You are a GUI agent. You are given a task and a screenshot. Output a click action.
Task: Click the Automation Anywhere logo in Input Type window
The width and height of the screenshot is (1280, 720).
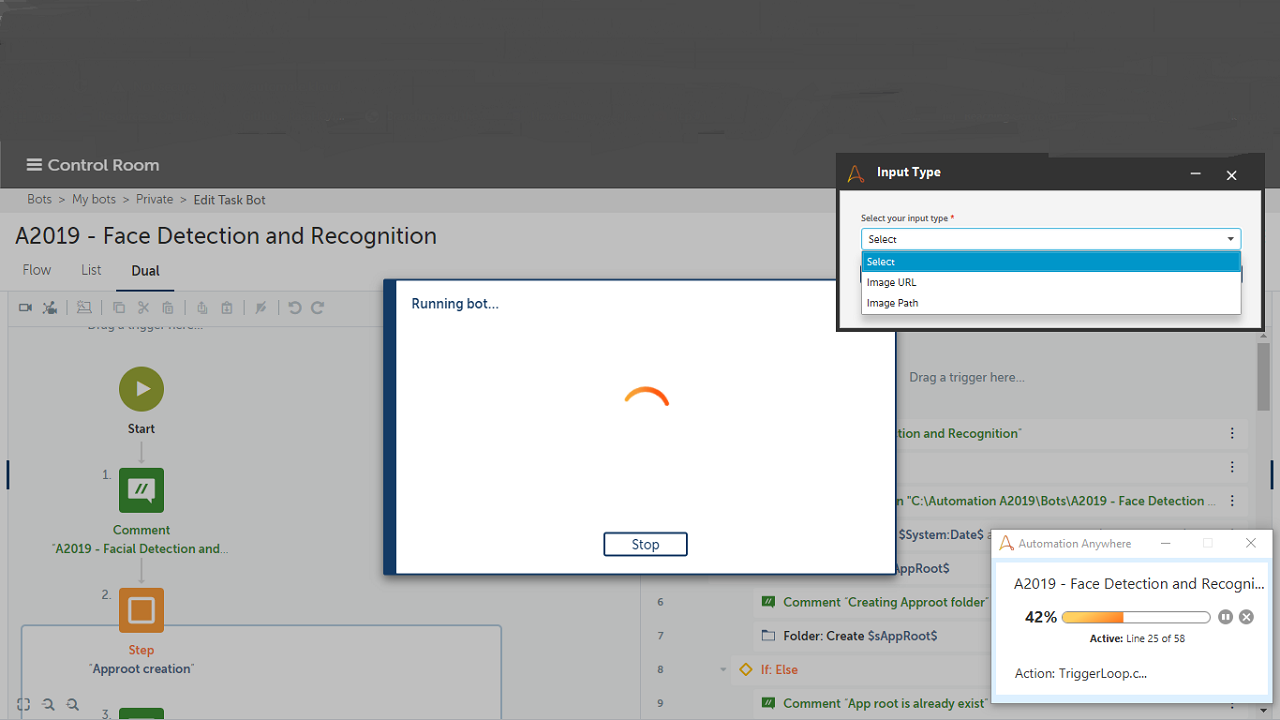click(856, 174)
